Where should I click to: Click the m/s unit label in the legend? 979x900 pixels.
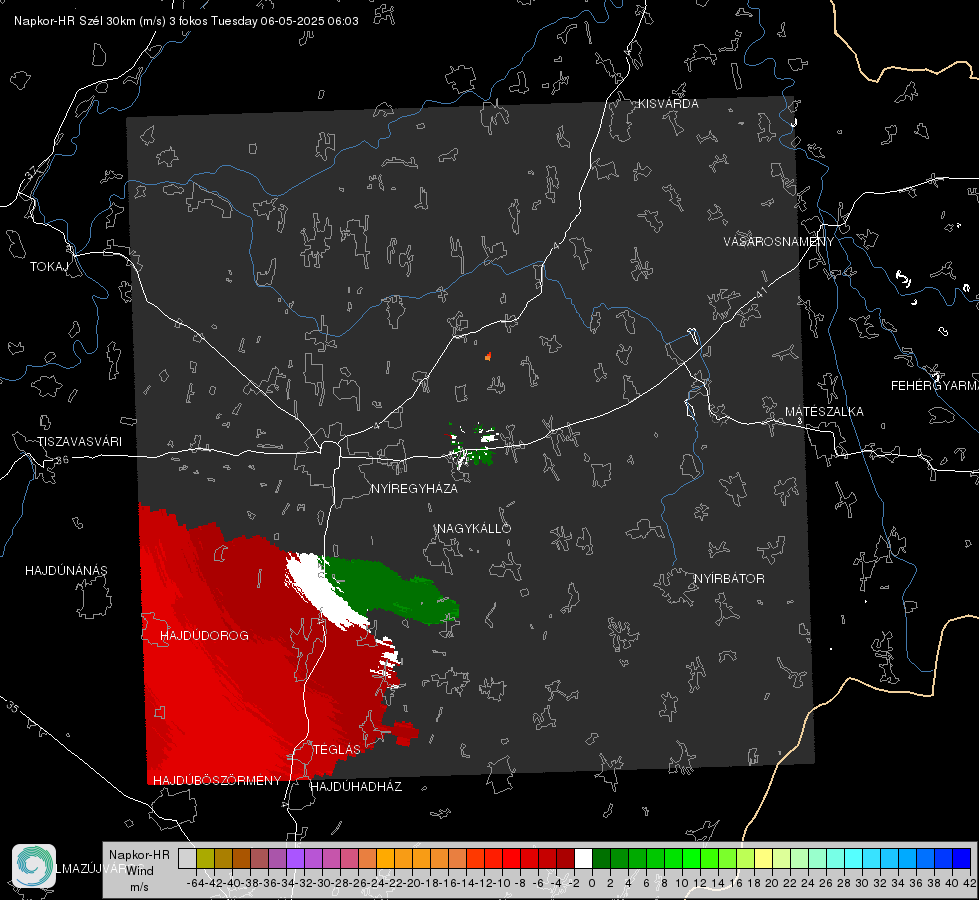139,887
